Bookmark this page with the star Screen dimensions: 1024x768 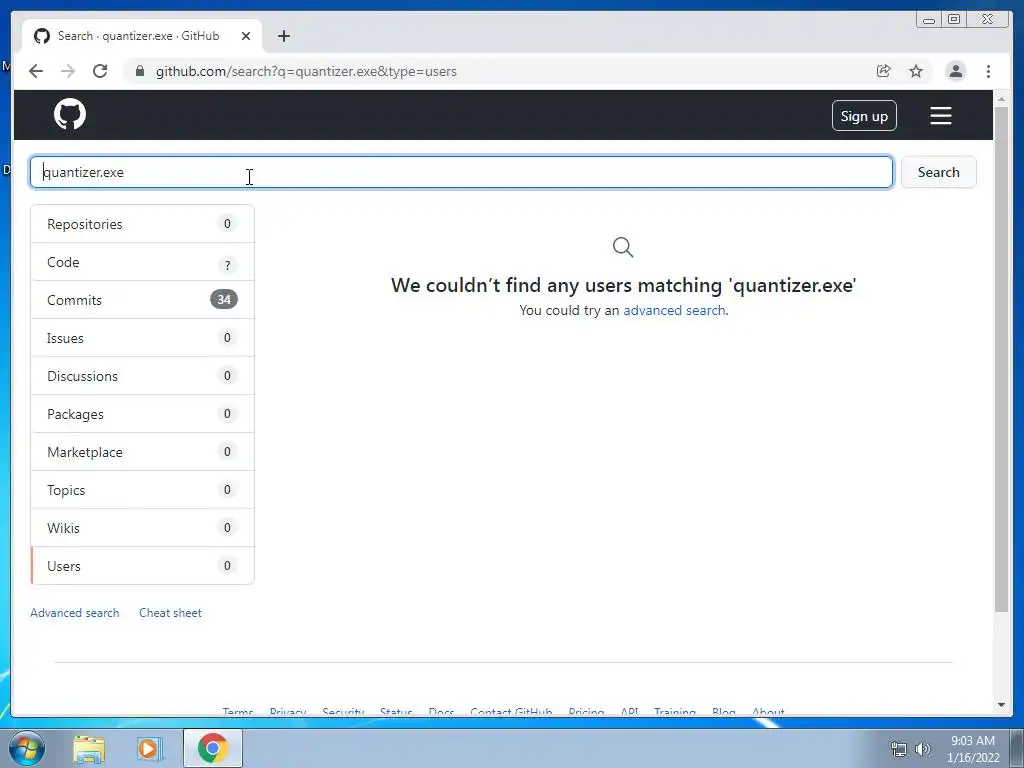(916, 71)
